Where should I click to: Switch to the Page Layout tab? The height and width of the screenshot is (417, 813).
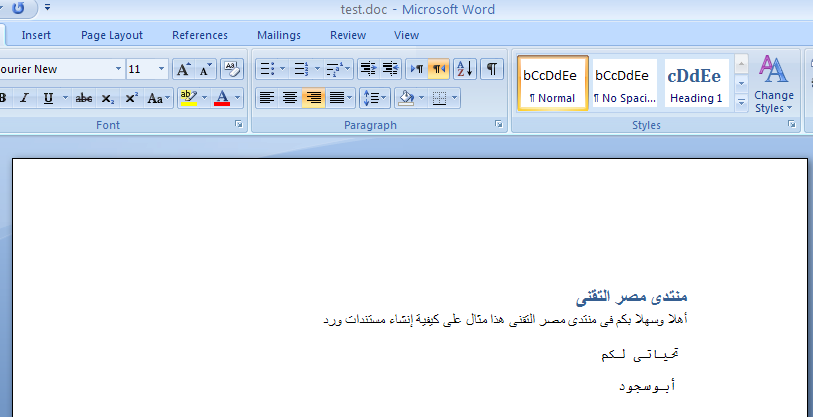coord(112,35)
